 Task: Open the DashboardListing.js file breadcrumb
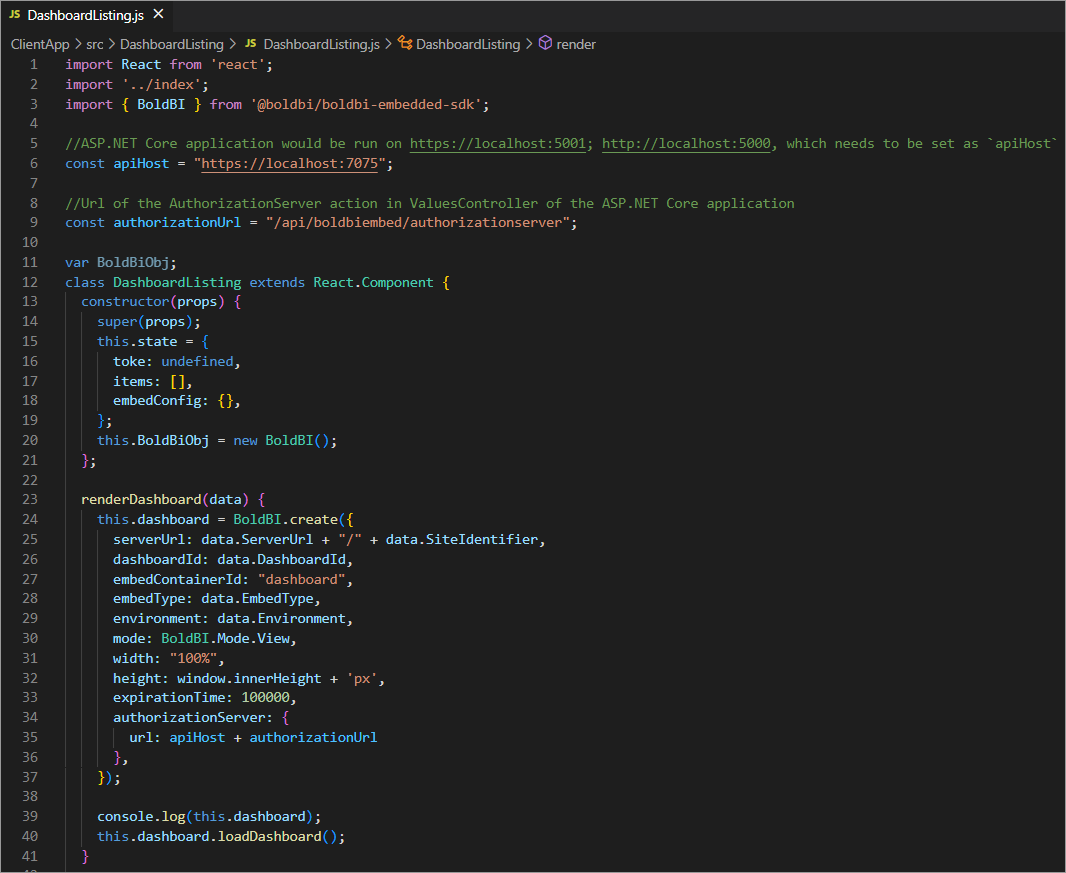321,44
